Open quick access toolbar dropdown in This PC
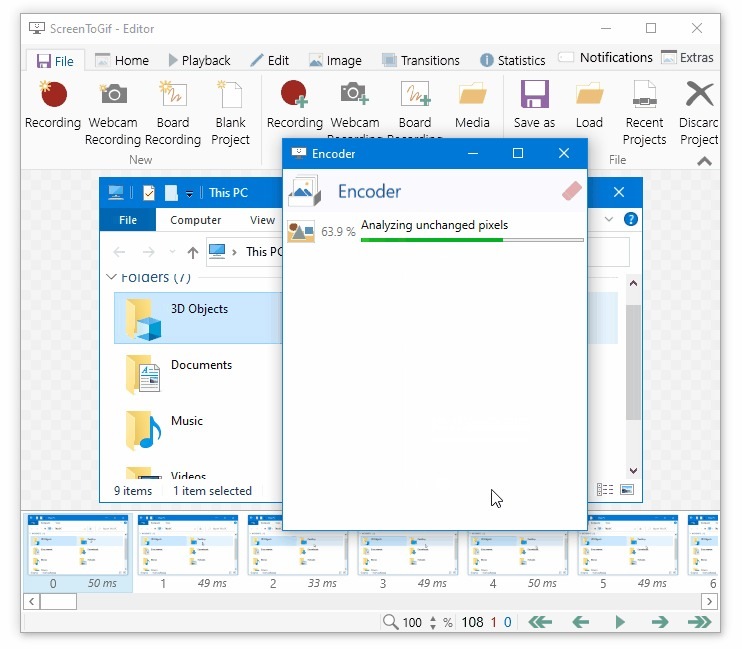 point(189,194)
